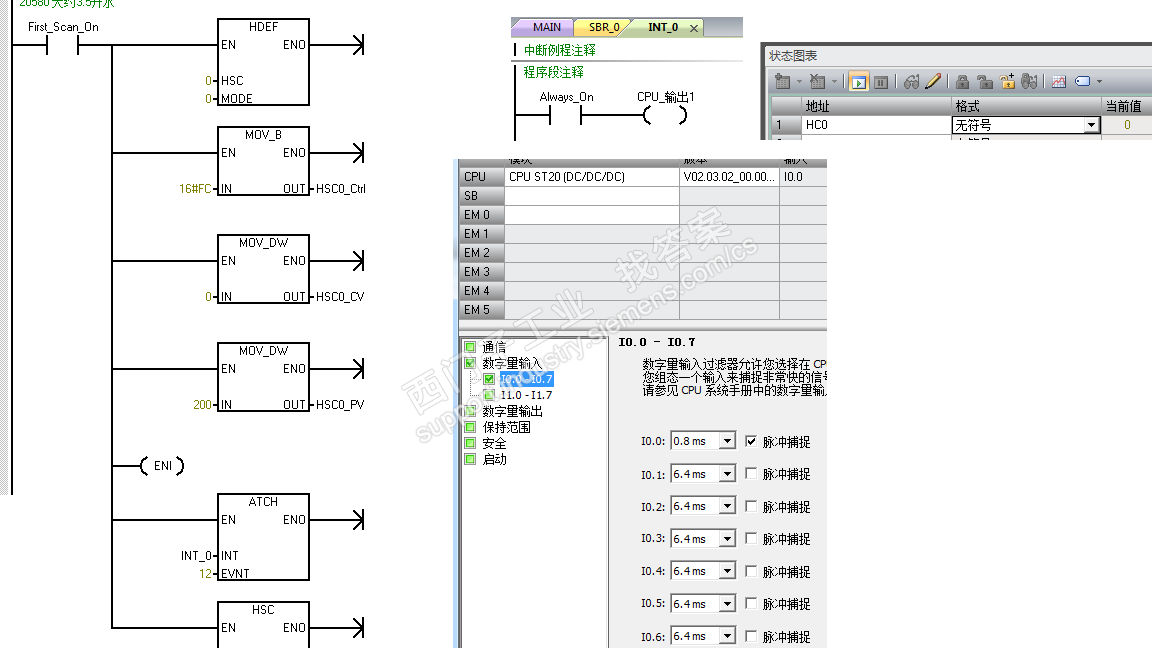This screenshot has height=648, width=1152.
Task: Click the HC0 address cell
Action: pyautogui.click(x=876, y=125)
